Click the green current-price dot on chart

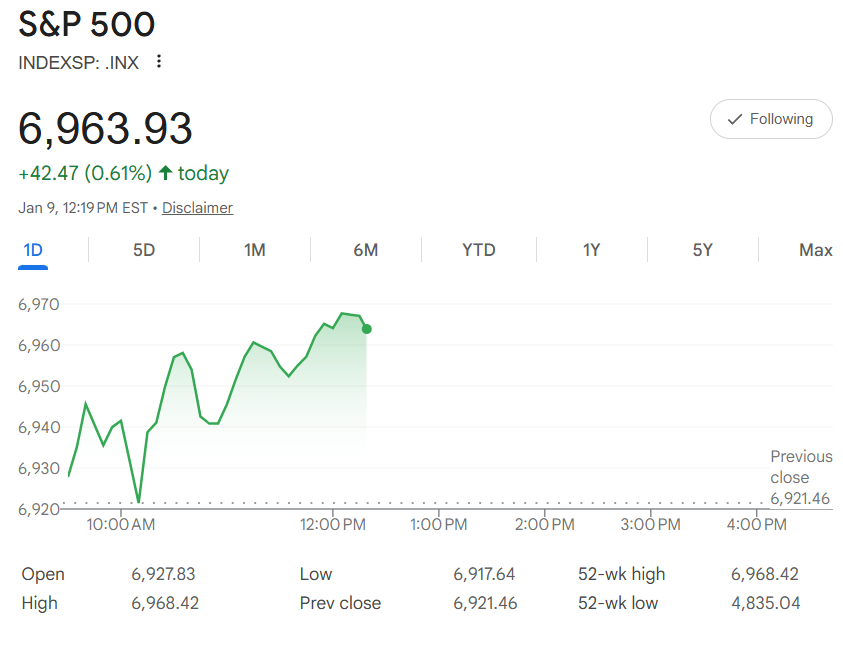coord(367,329)
